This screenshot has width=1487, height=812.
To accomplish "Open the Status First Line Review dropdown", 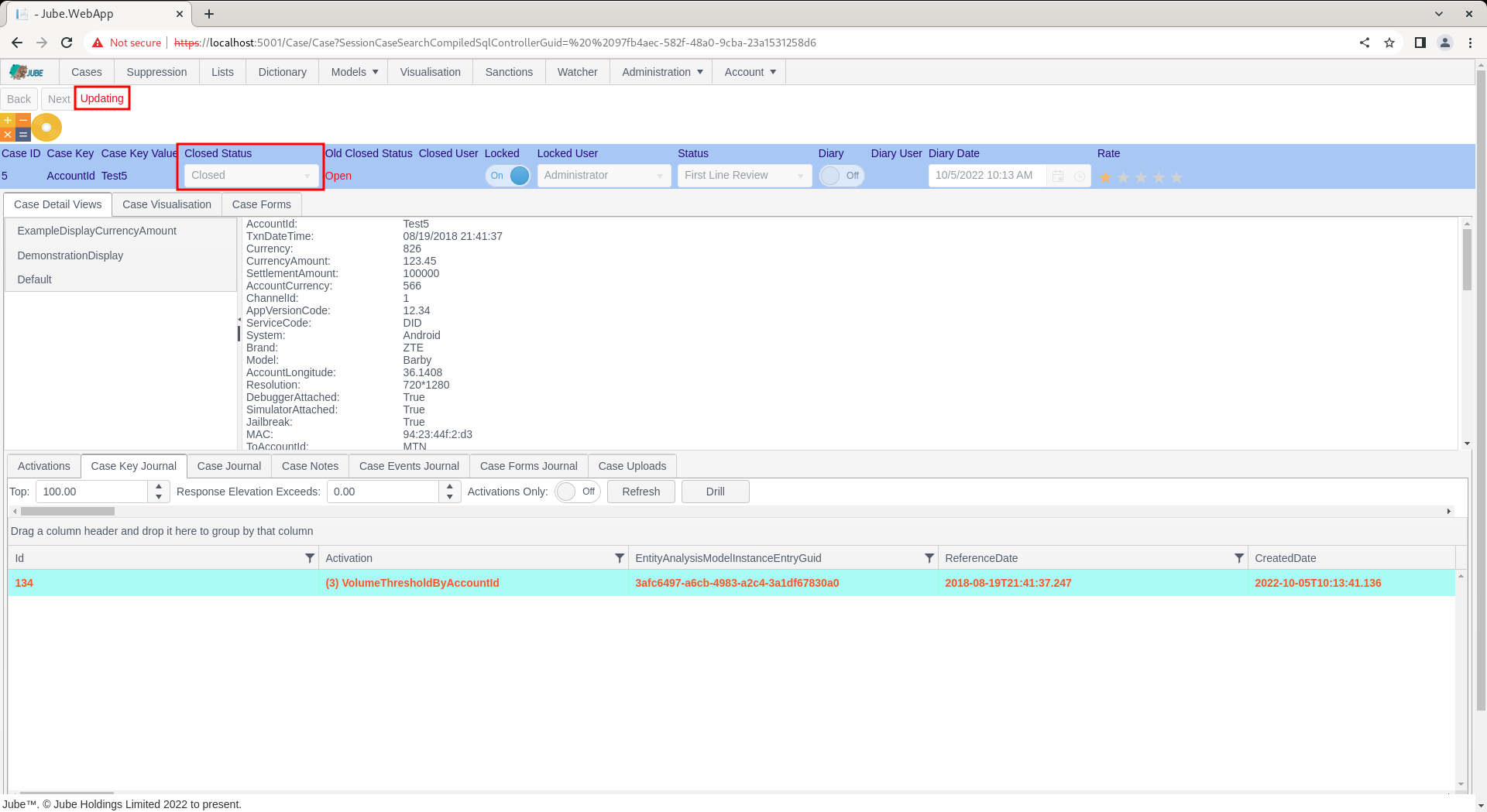I will (x=745, y=176).
